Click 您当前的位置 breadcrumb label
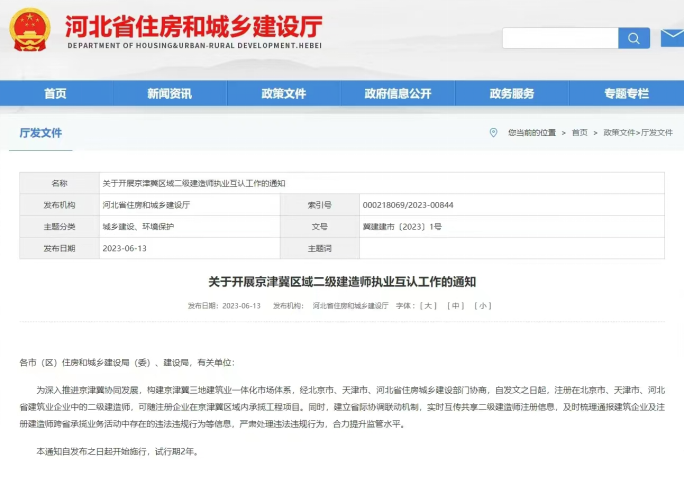The image size is (685, 477). 532,132
